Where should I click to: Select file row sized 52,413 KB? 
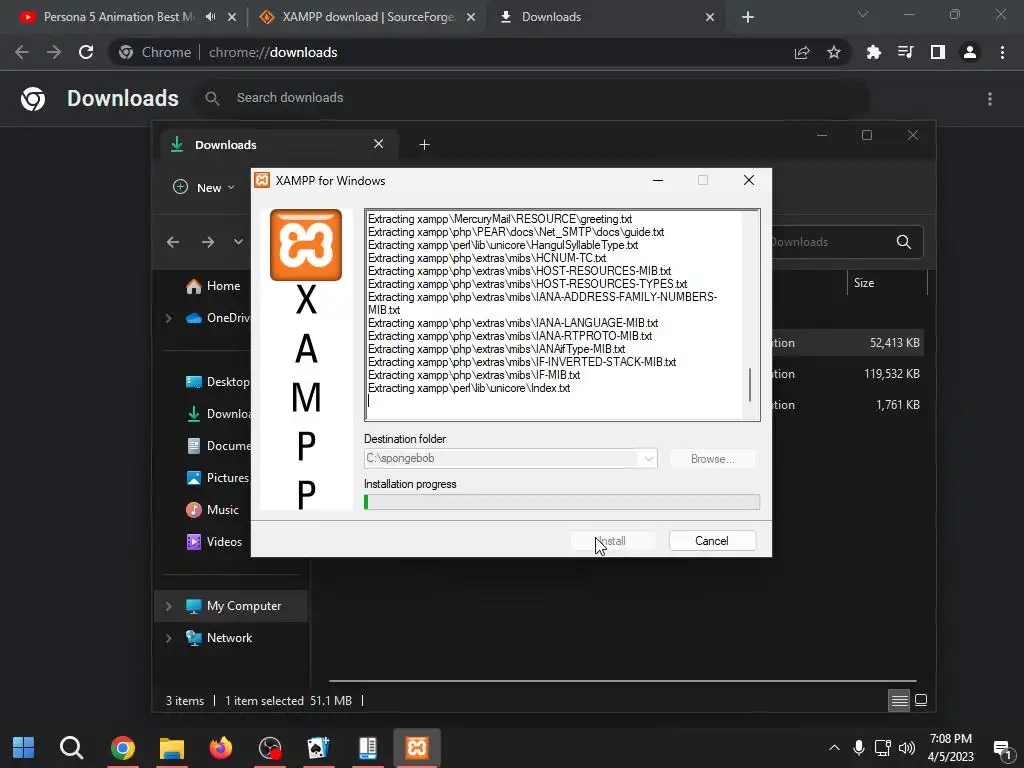848,343
